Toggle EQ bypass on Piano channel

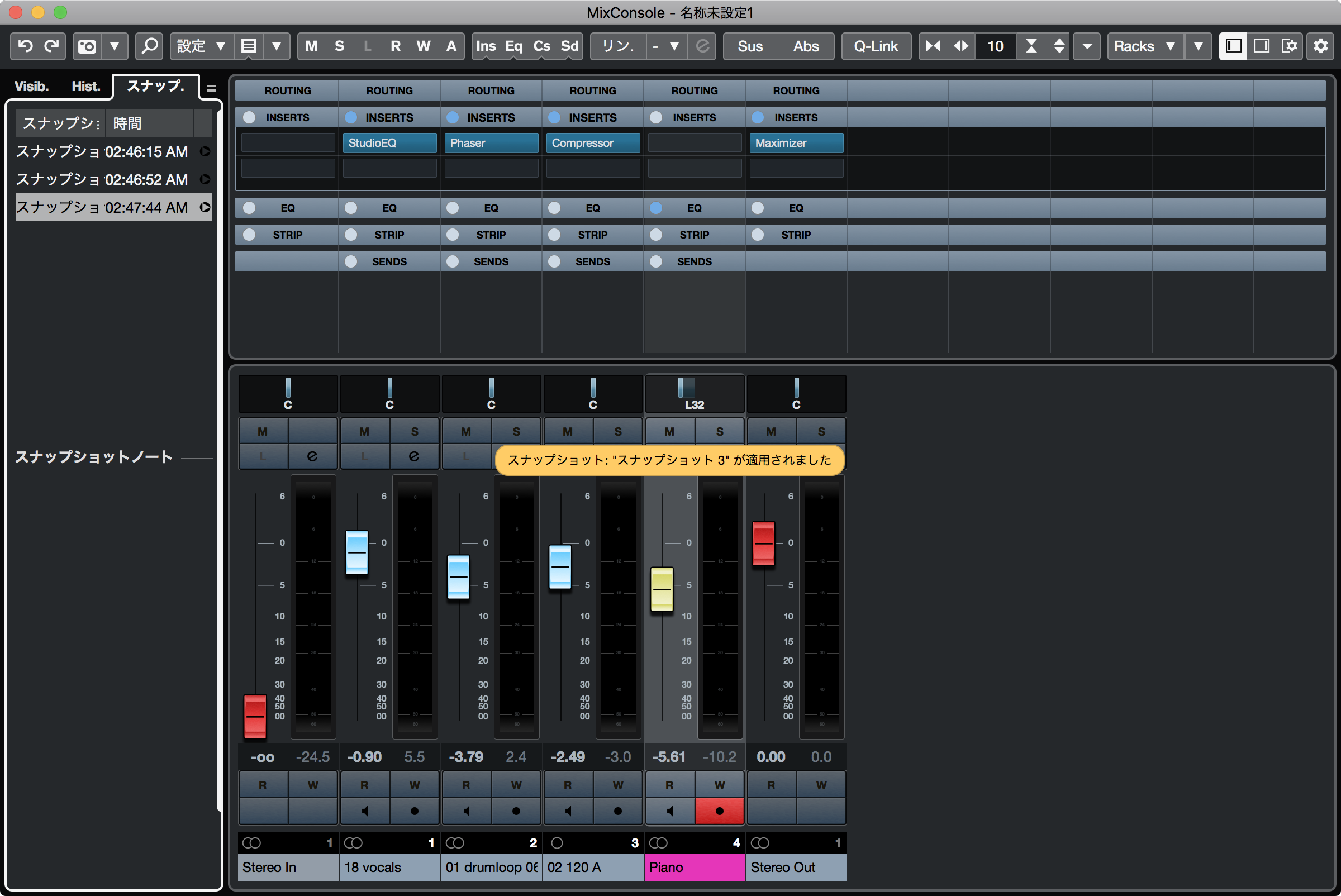click(656, 208)
